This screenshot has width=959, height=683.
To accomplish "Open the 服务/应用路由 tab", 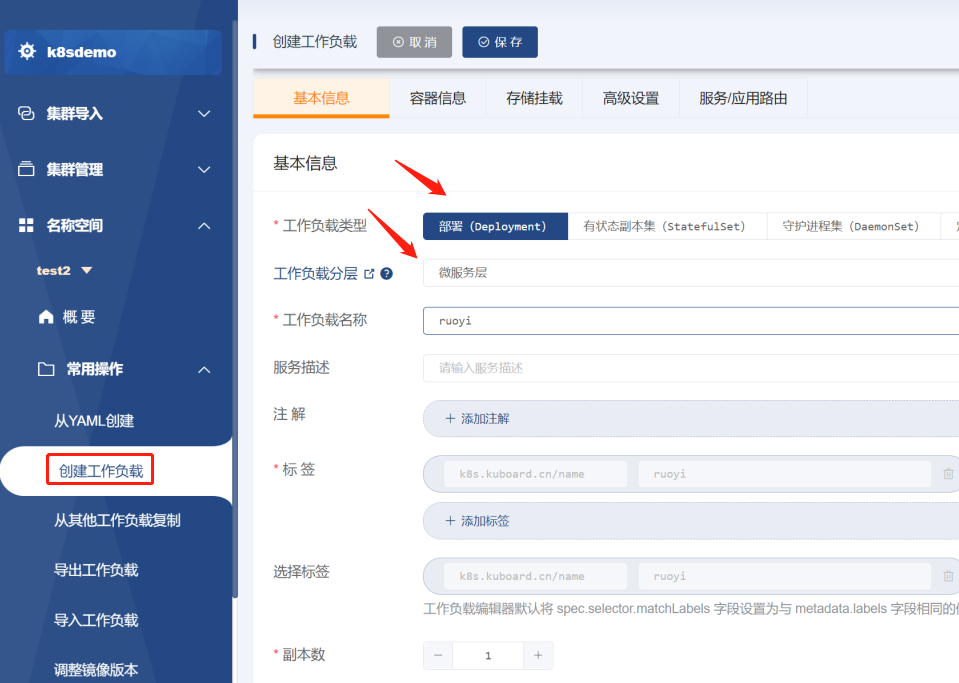I will coord(743,99).
